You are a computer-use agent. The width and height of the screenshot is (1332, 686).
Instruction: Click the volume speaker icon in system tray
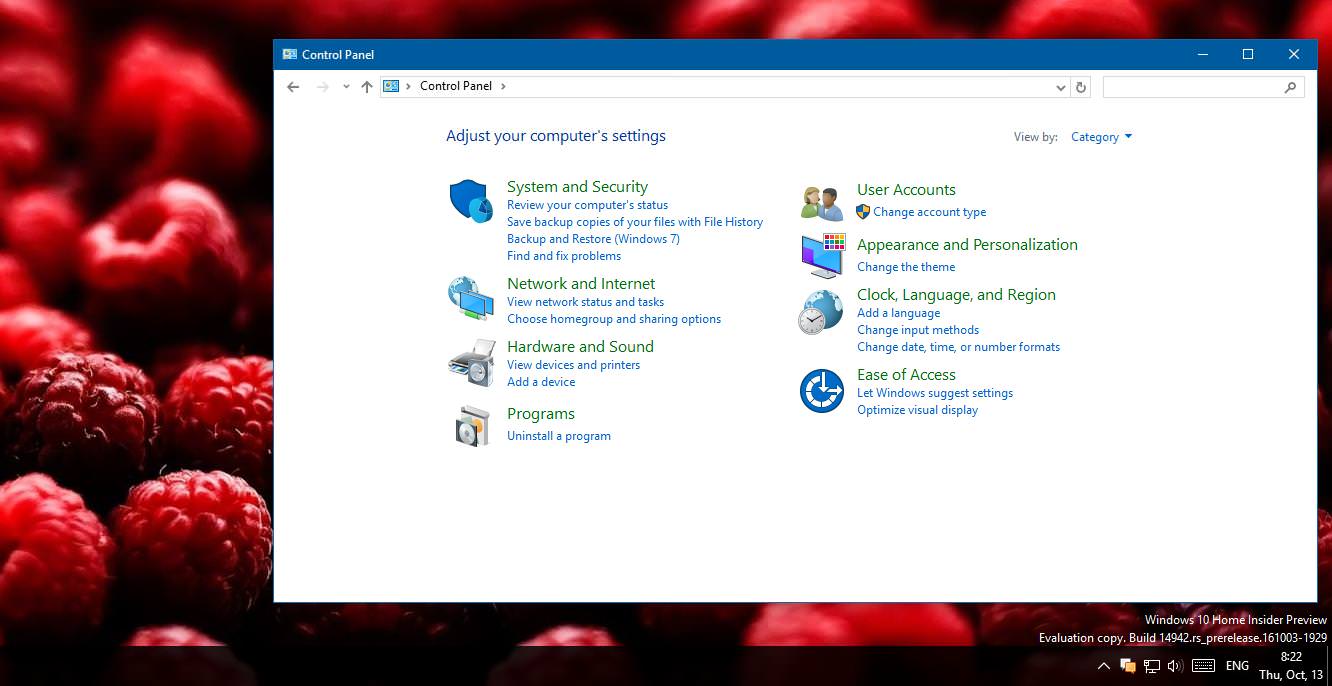pos(1175,666)
